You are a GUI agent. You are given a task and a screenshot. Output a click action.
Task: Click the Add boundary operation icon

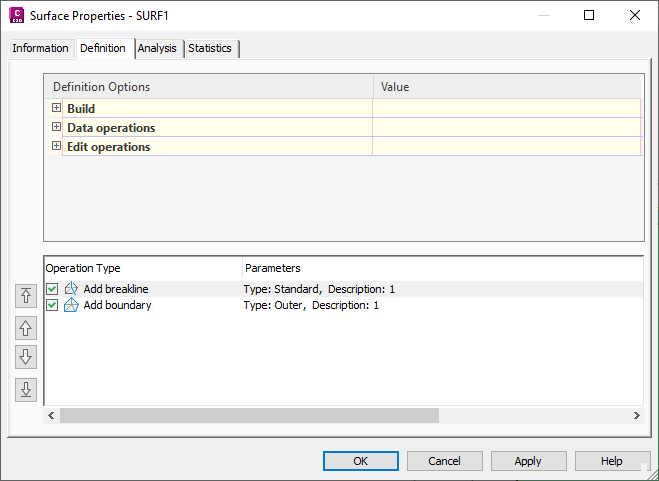point(71,305)
